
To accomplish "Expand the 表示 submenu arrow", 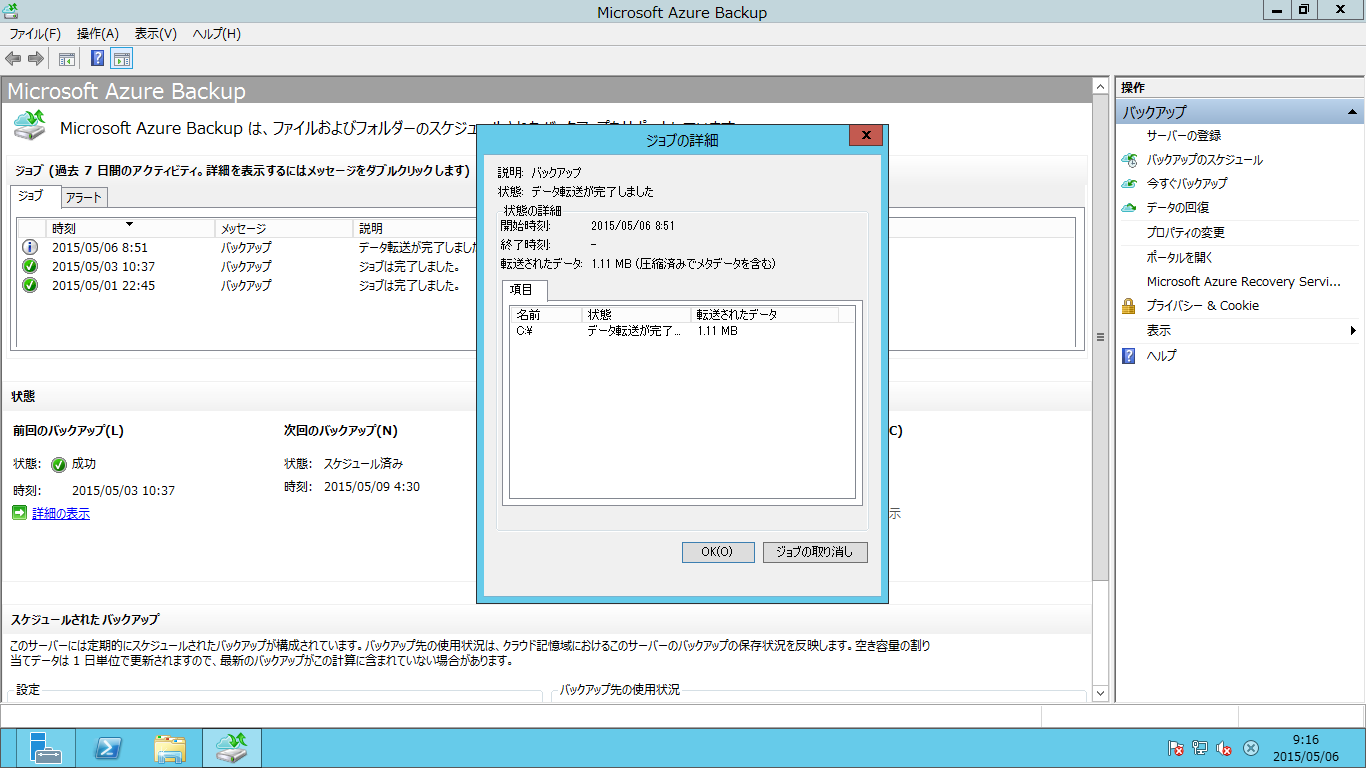I will click(x=1353, y=331).
